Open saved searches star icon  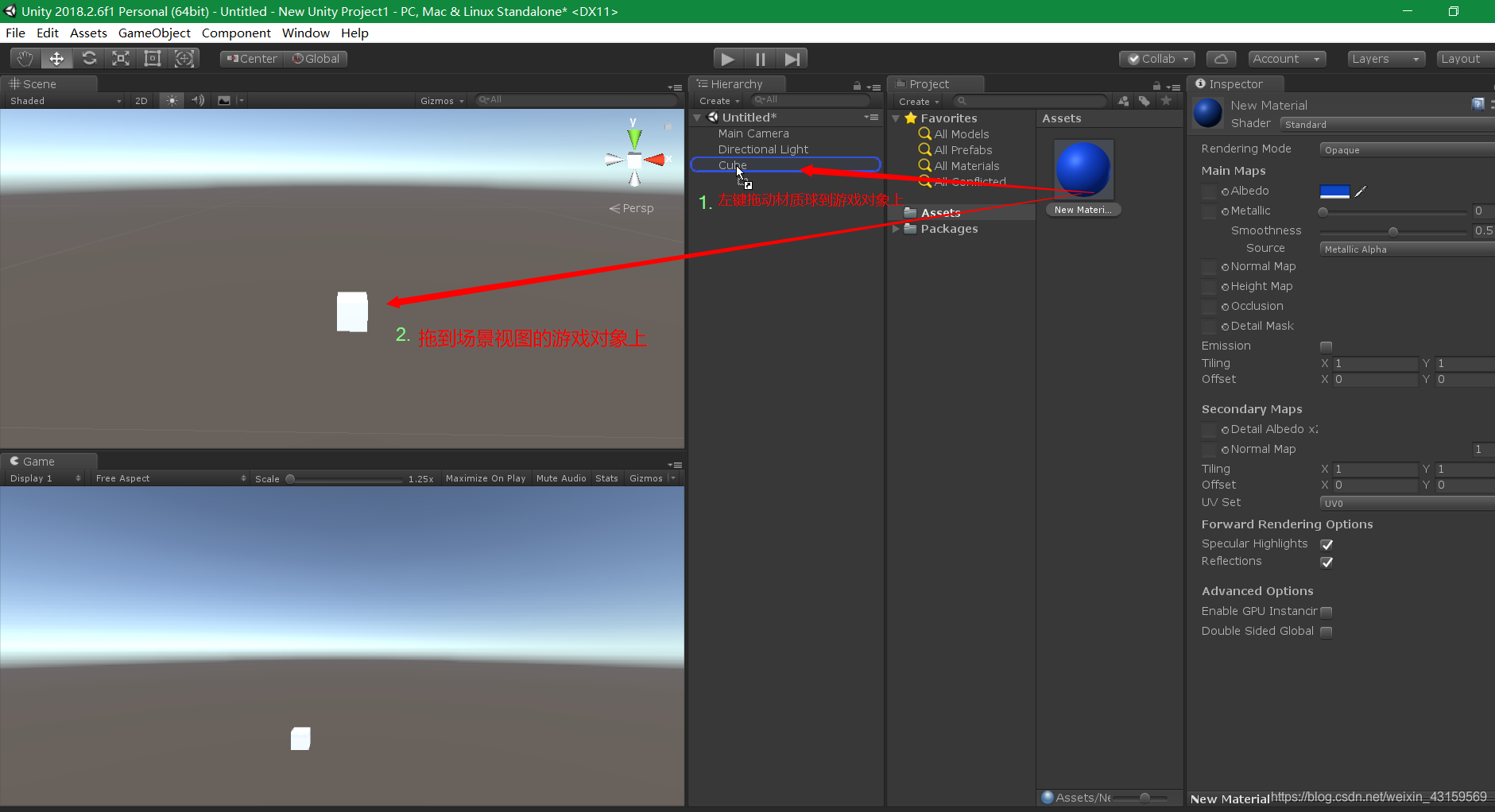click(1166, 101)
